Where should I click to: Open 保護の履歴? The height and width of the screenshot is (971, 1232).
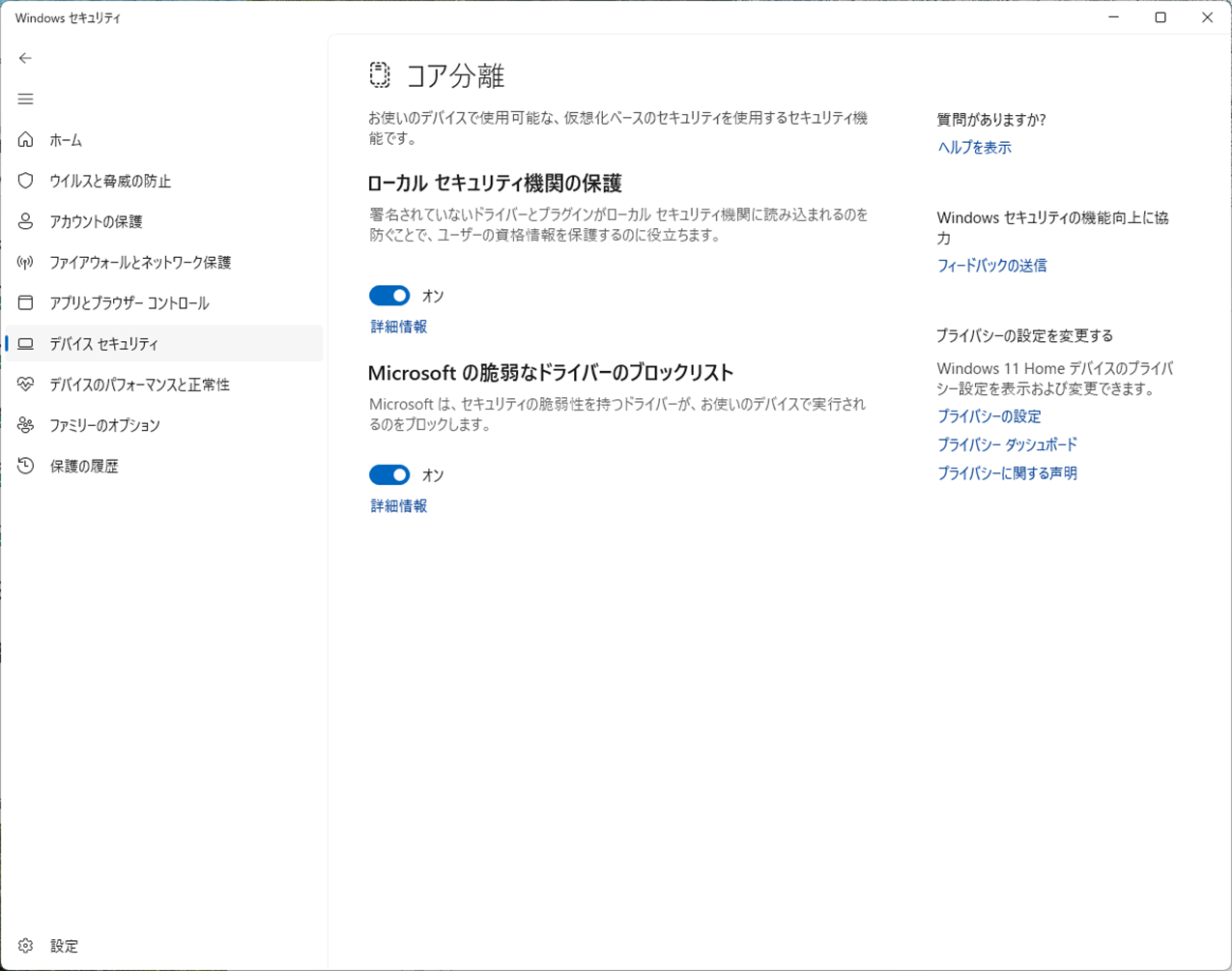(164, 466)
